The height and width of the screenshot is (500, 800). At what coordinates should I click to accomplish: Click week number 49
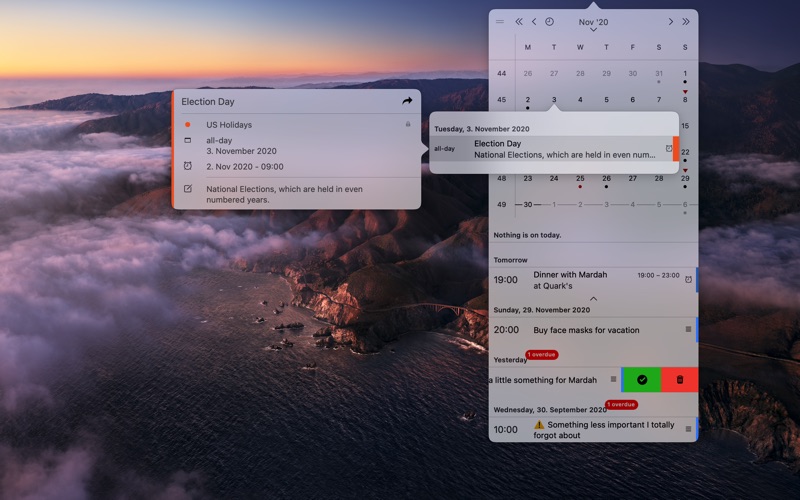[502, 205]
